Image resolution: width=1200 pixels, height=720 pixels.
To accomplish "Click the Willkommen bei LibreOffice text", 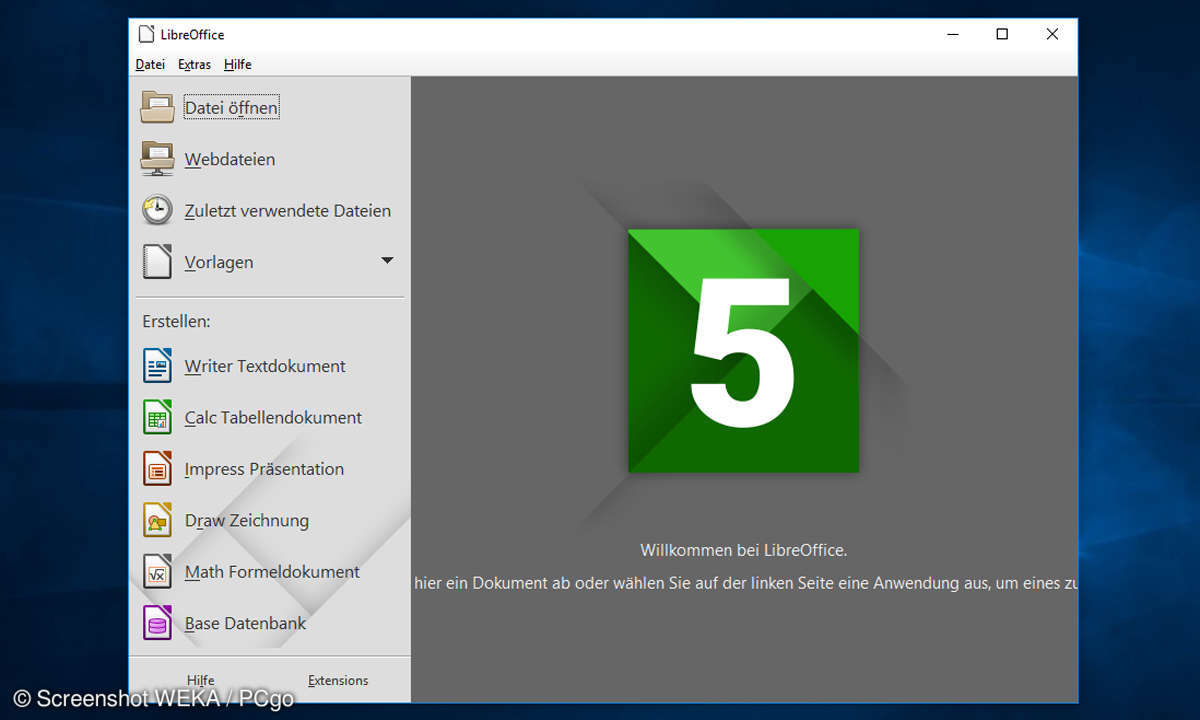I will [744, 550].
